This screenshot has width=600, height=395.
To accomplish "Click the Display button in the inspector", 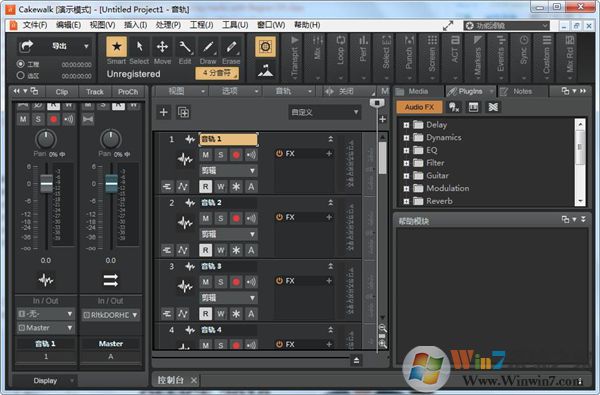I will pyautogui.click(x=45, y=380).
